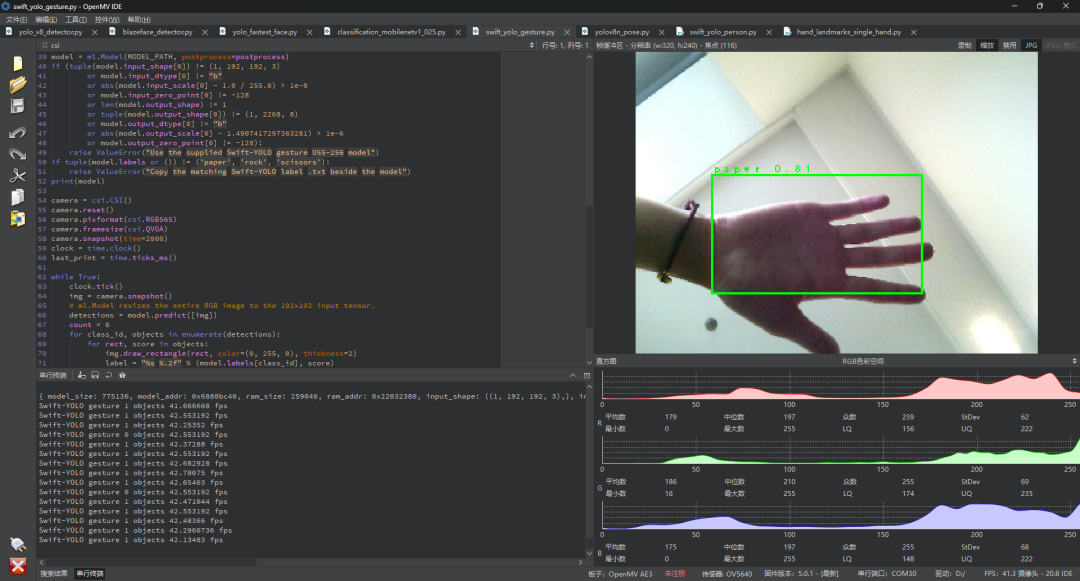Screen dimensions: 1080x581
Task: Click the 未注册 unregistered link
Action: [674, 573]
